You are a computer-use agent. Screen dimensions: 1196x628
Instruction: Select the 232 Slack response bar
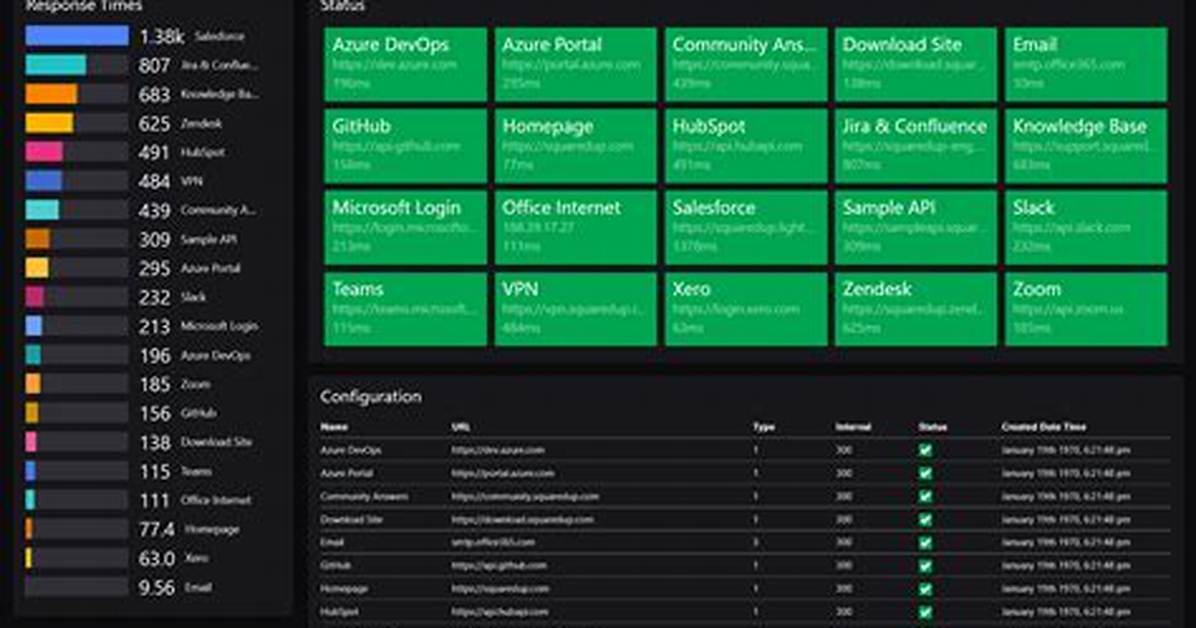[77, 297]
